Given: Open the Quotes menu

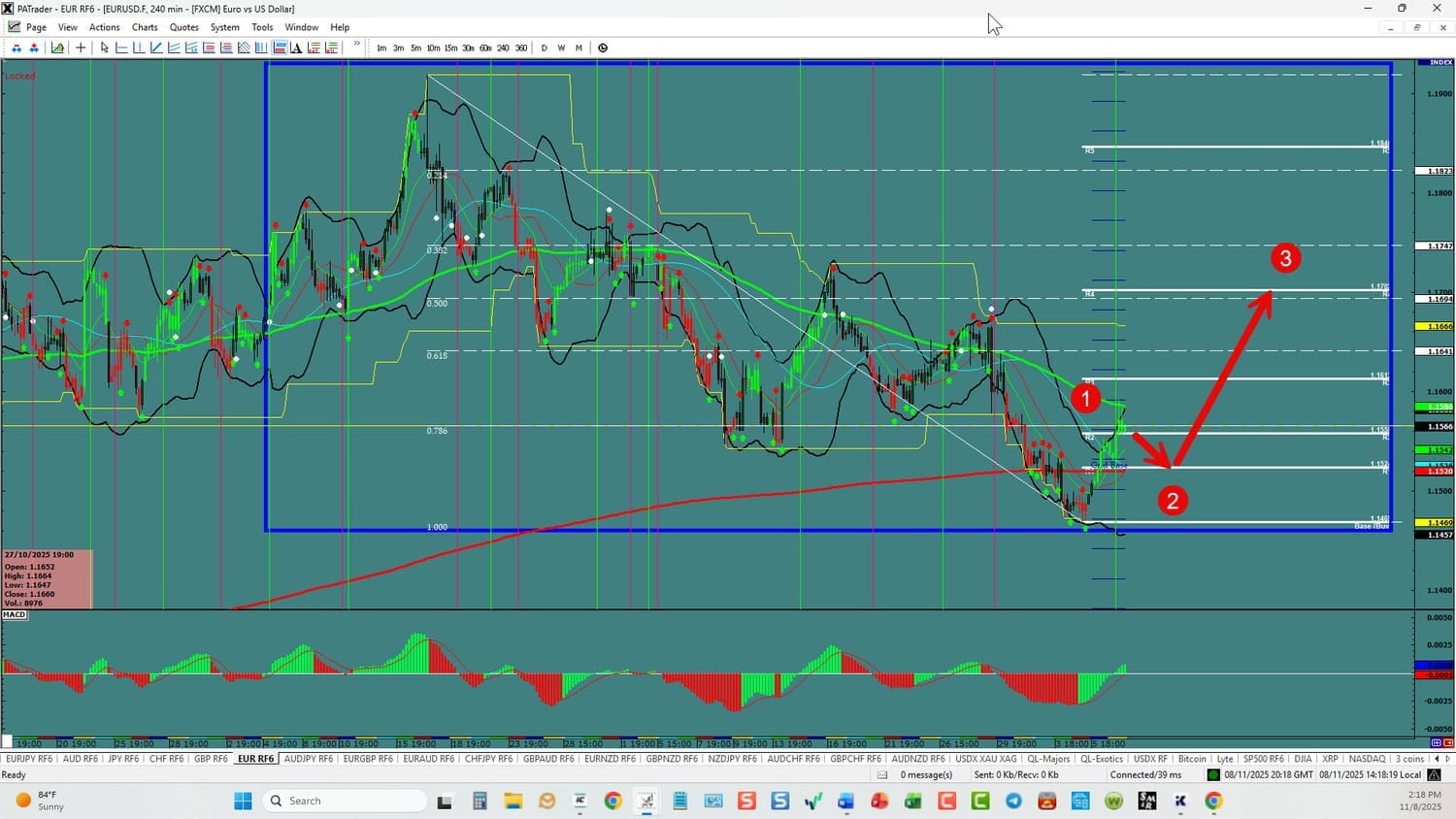Looking at the screenshot, I should point(183,27).
